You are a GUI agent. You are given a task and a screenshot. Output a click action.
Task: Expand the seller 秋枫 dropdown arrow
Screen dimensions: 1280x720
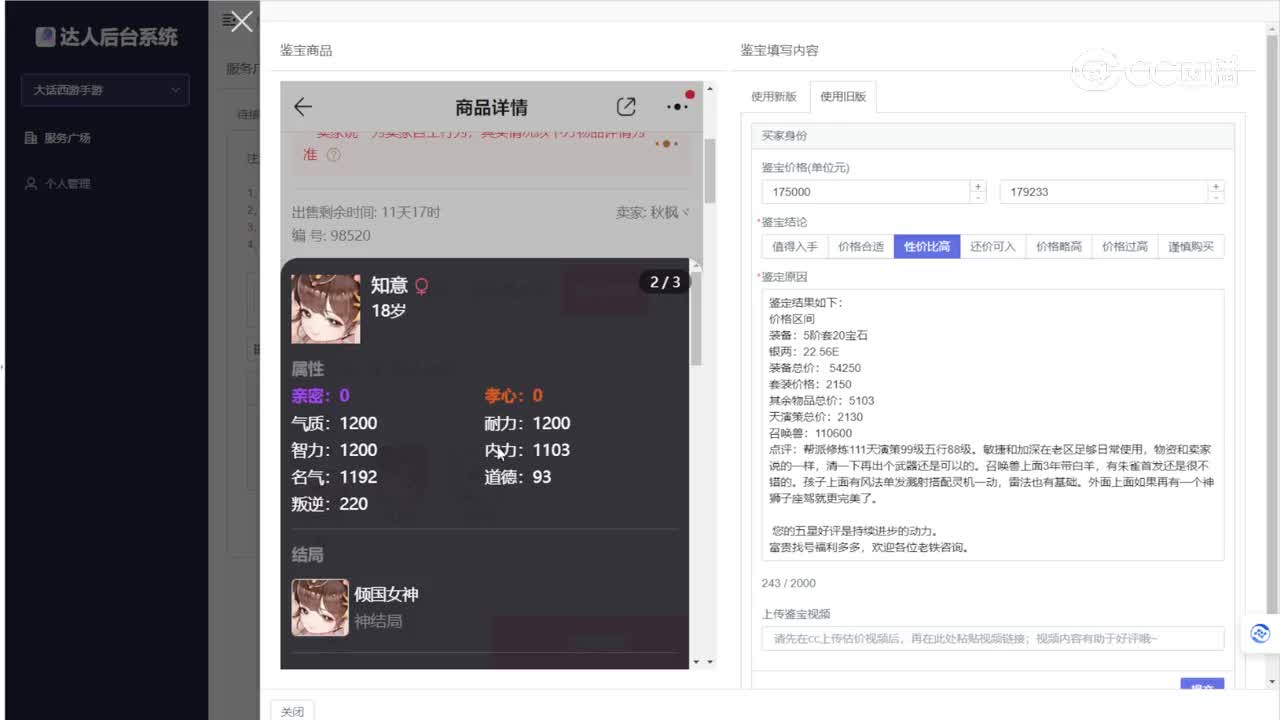point(683,212)
